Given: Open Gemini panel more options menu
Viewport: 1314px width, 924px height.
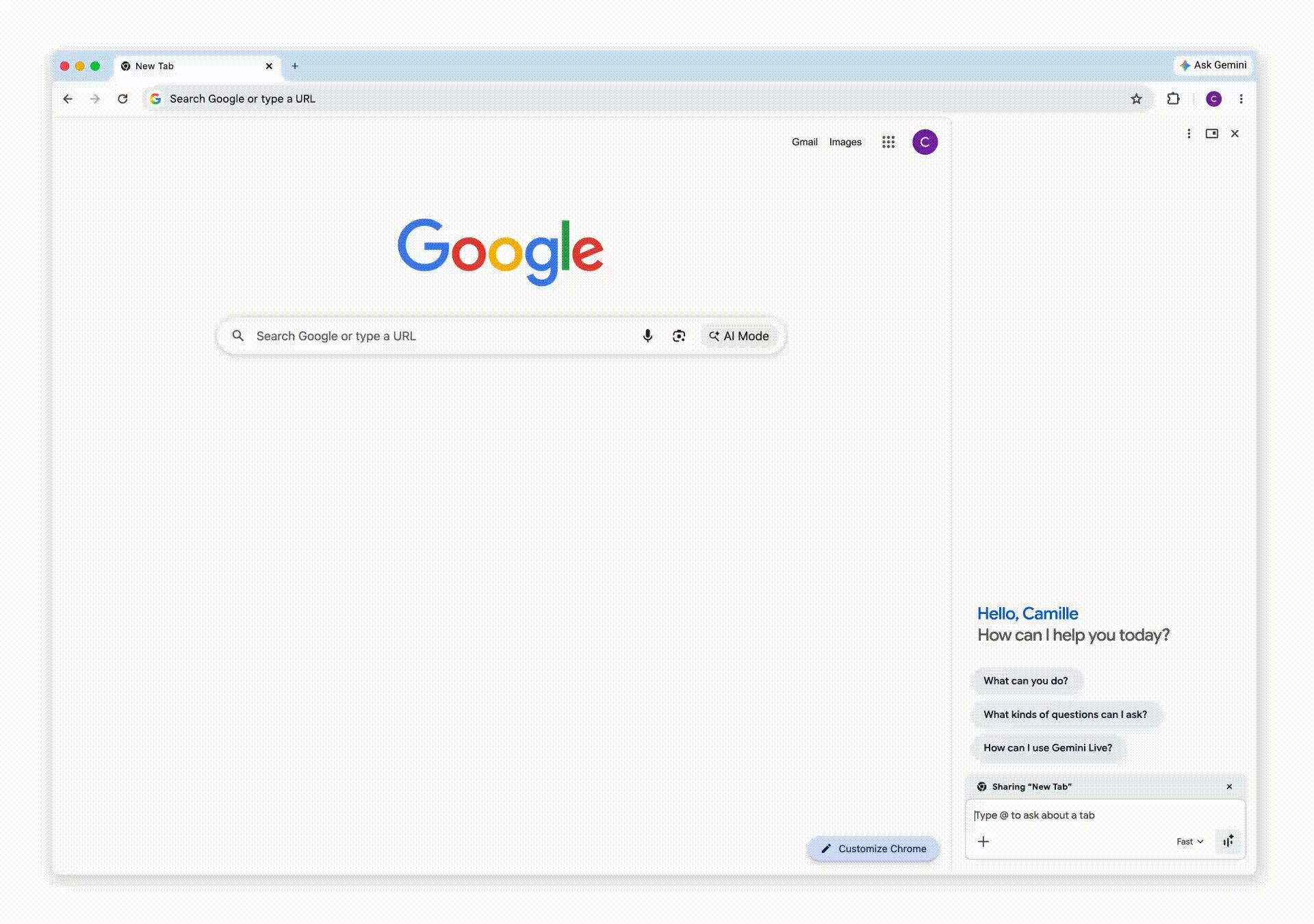Looking at the screenshot, I should (1189, 133).
